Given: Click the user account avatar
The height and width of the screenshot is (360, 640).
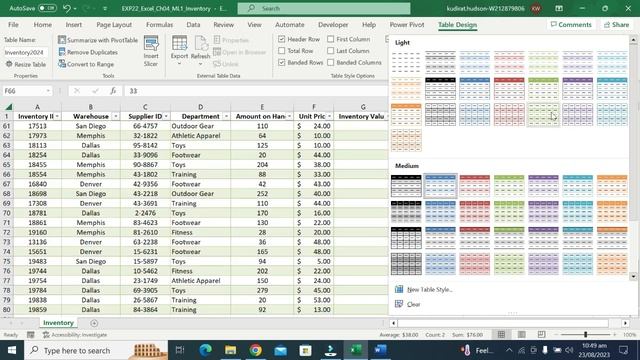Looking at the screenshot, I should coord(536,8).
